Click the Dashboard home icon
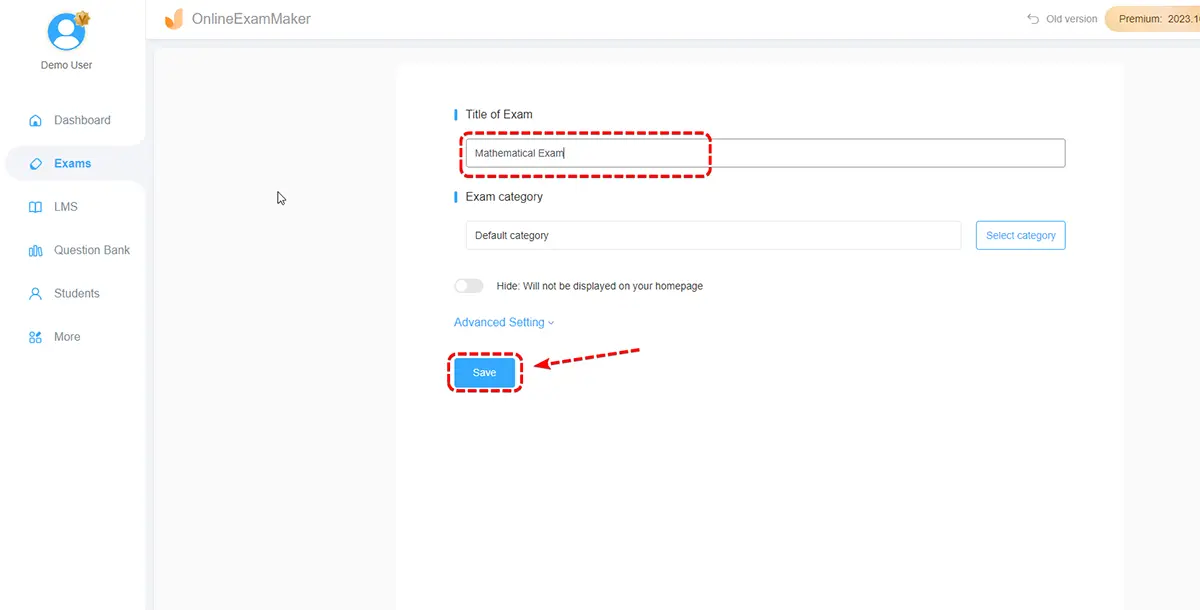This screenshot has width=1200, height=610. click(x=36, y=121)
